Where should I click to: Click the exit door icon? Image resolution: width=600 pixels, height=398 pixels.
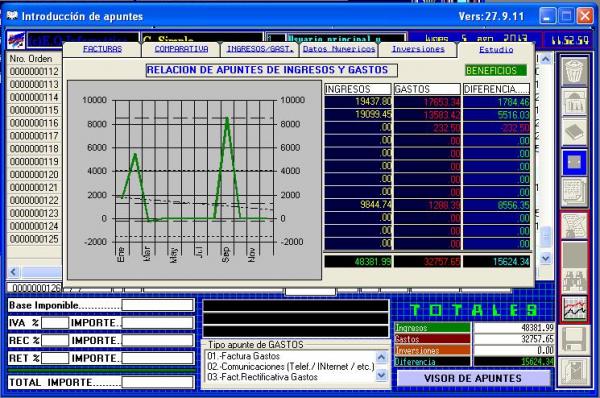(x=574, y=371)
